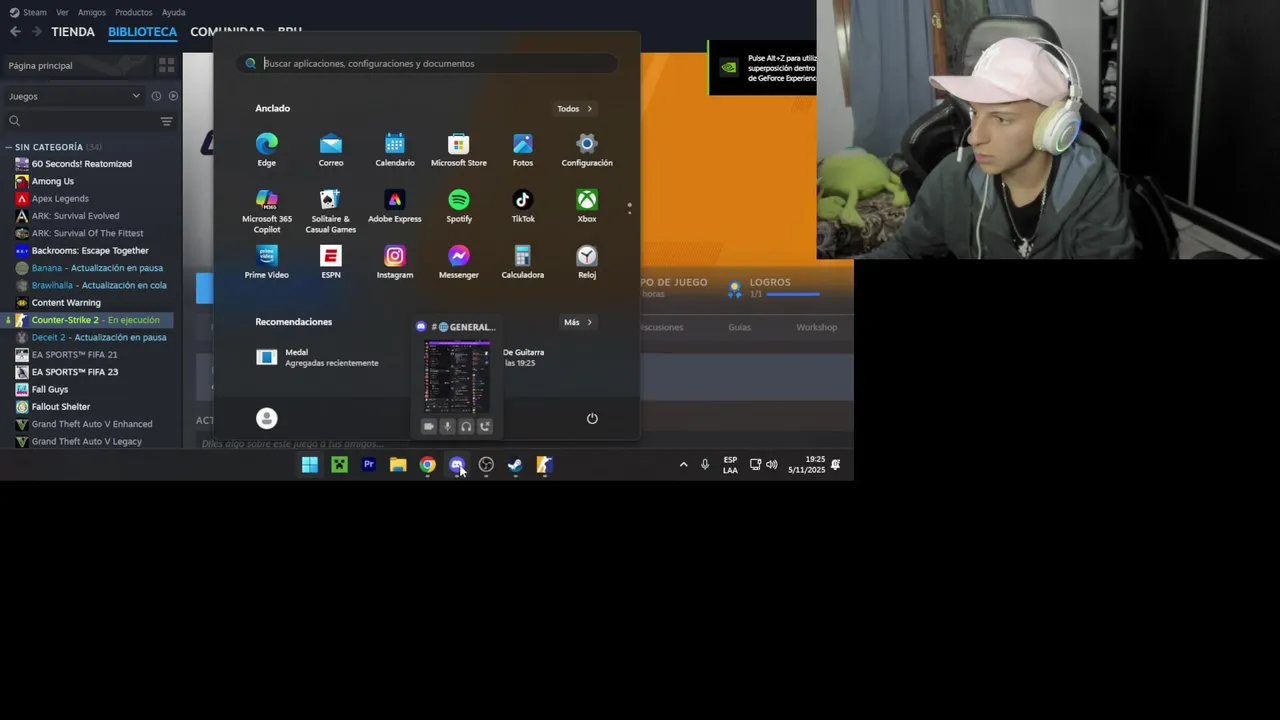Open the Ayuda menu
The height and width of the screenshot is (720, 1280).
coord(173,12)
